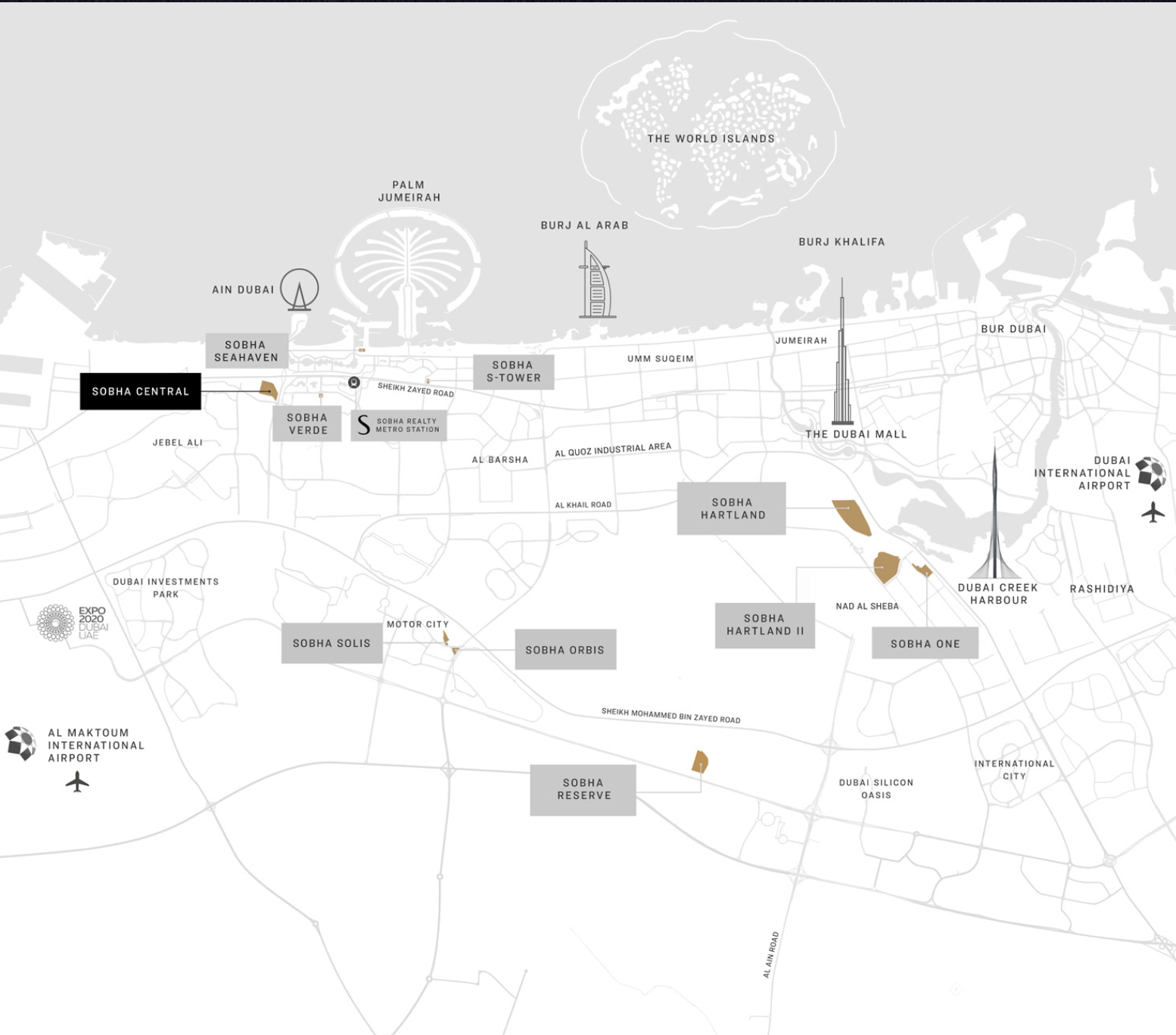
Task: Select the Sobha Reserve label
Action: [583, 790]
